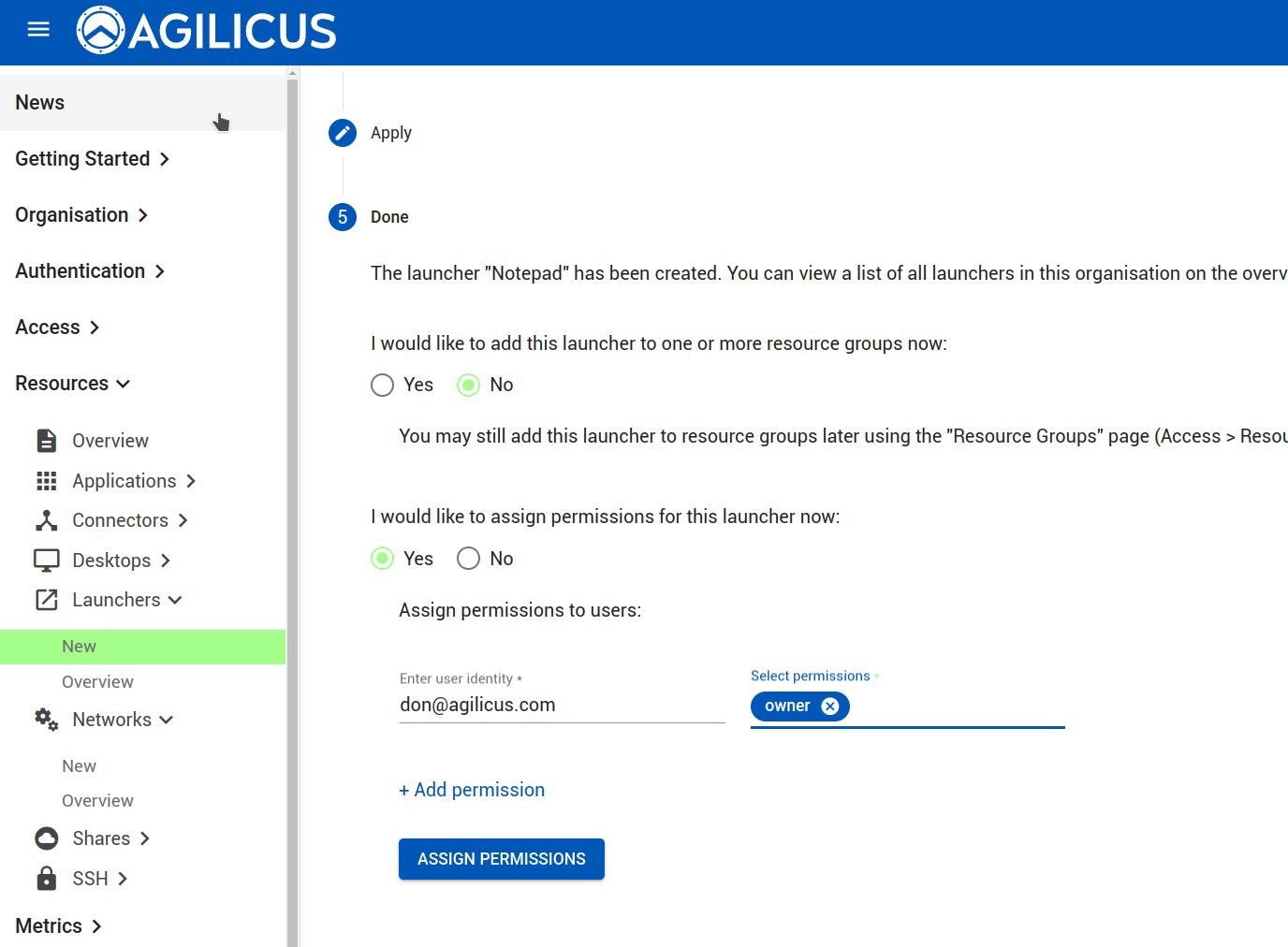Click the Agilicus logo

(206, 31)
